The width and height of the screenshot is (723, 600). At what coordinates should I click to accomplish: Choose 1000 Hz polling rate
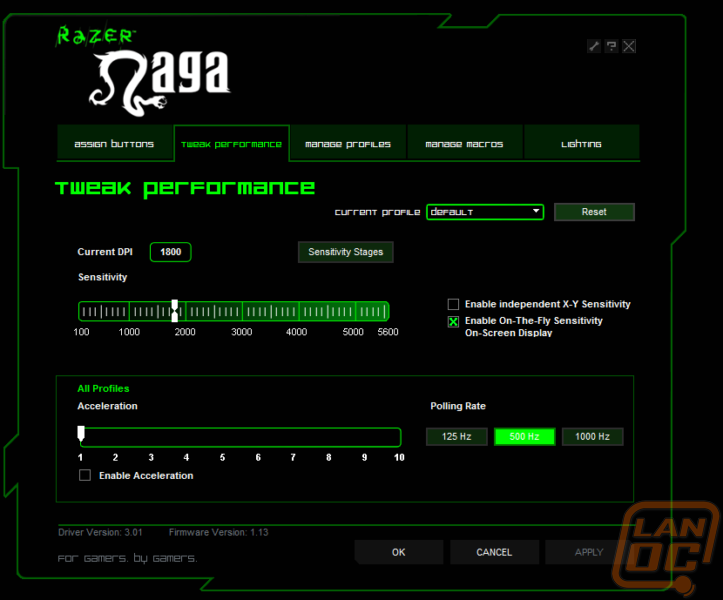[593, 436]
